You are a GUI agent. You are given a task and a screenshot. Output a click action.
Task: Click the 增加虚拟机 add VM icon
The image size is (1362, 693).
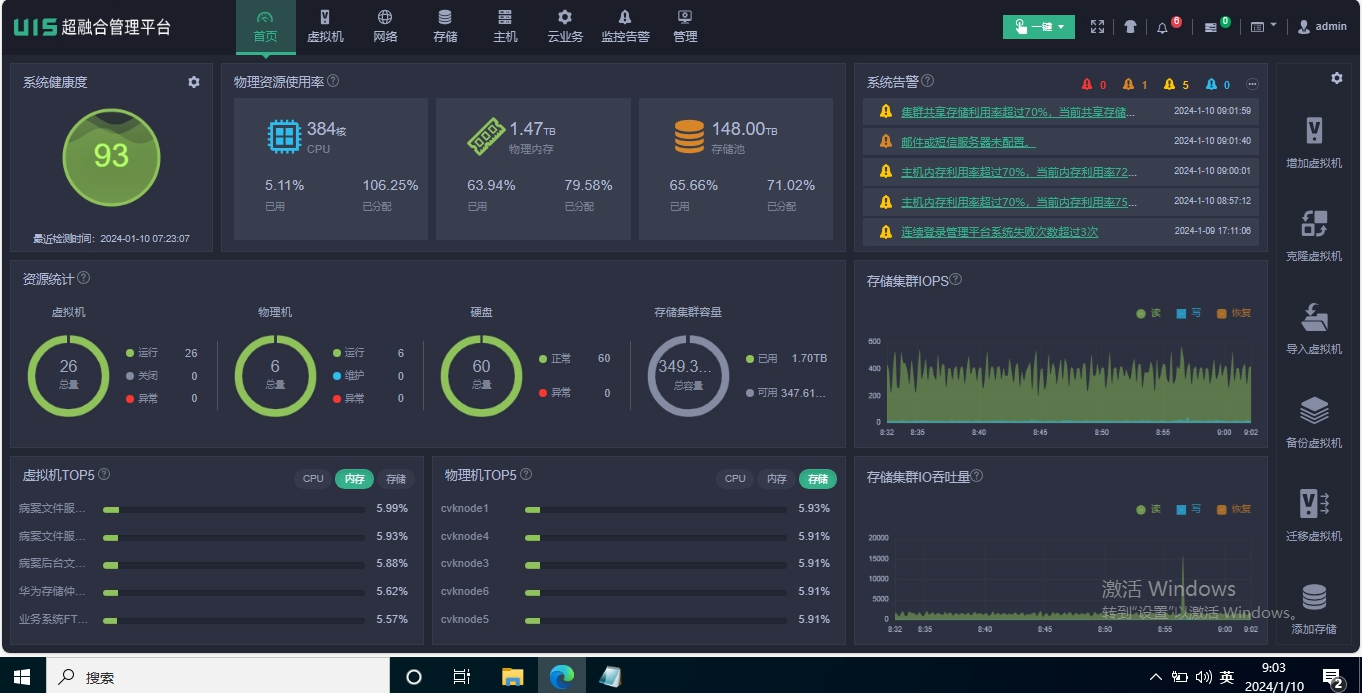[x=1314, y=131]
